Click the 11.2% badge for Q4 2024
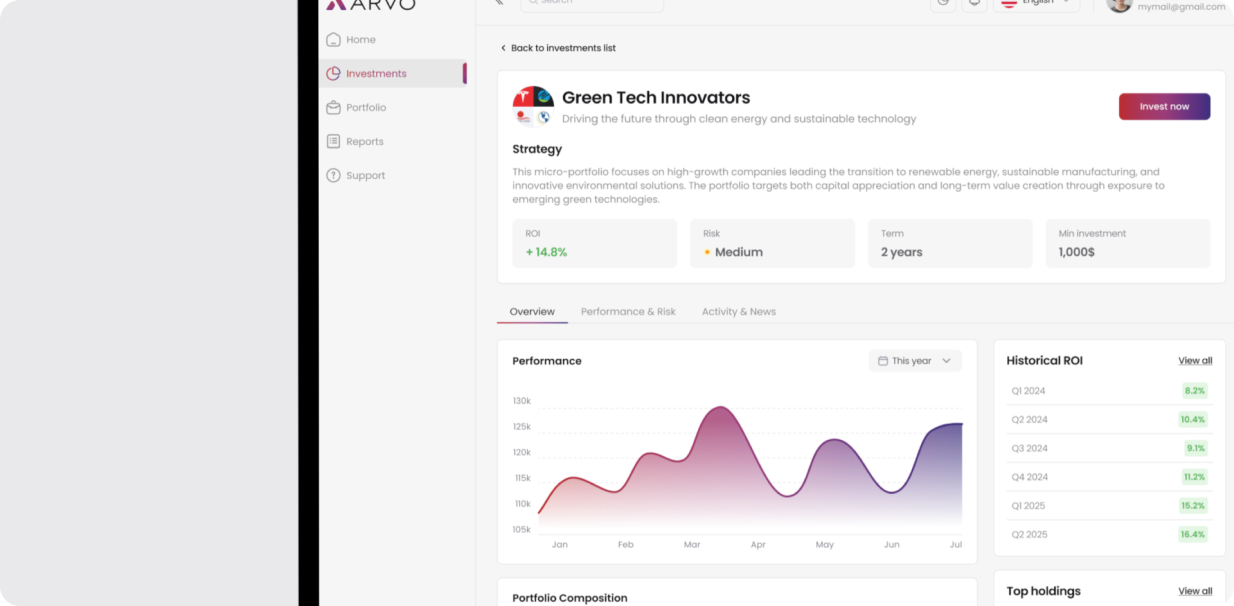The height and width of the screenshot is (606, 1234). (x=1194, y=477)
